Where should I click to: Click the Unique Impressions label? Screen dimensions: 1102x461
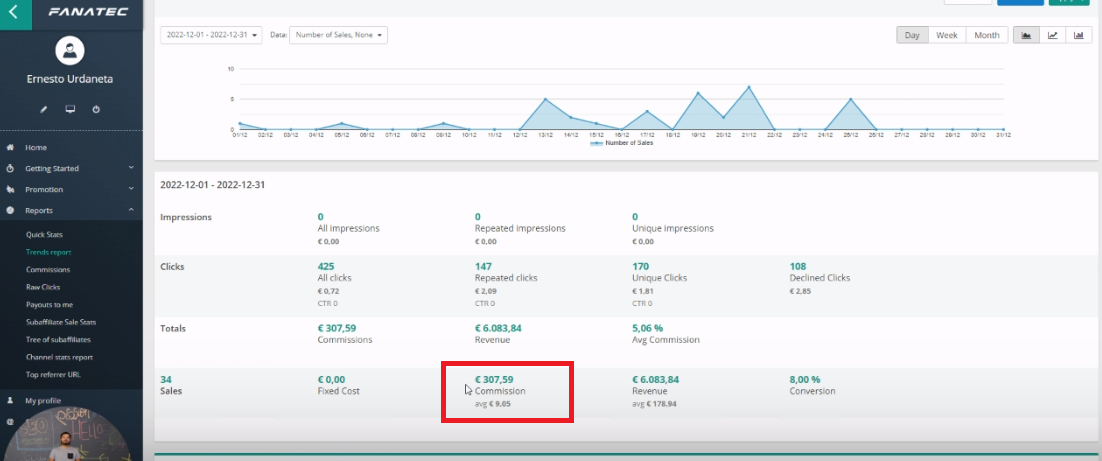pyautogui.click(x=673, y=228)
